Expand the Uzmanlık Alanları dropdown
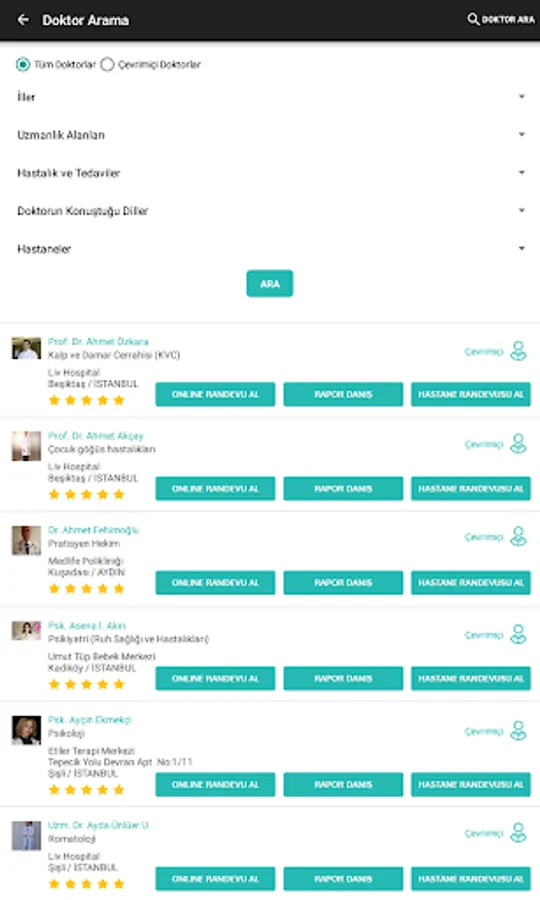The width and height of the screenshot is (540, 900). click(x=270, y=135)
